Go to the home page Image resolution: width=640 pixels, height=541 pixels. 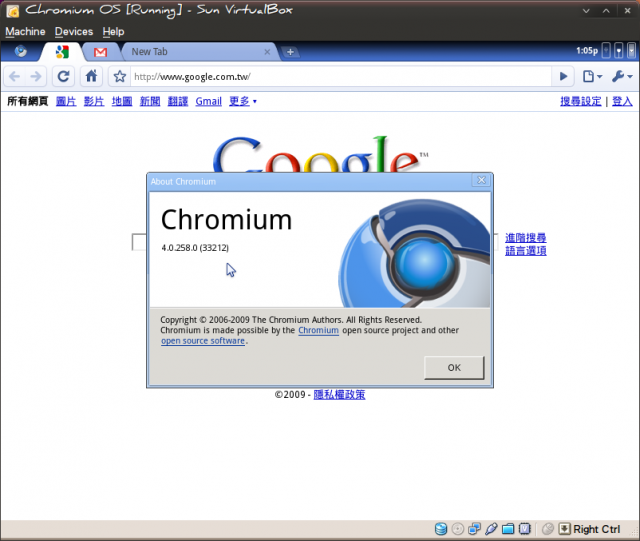(91, 76)
